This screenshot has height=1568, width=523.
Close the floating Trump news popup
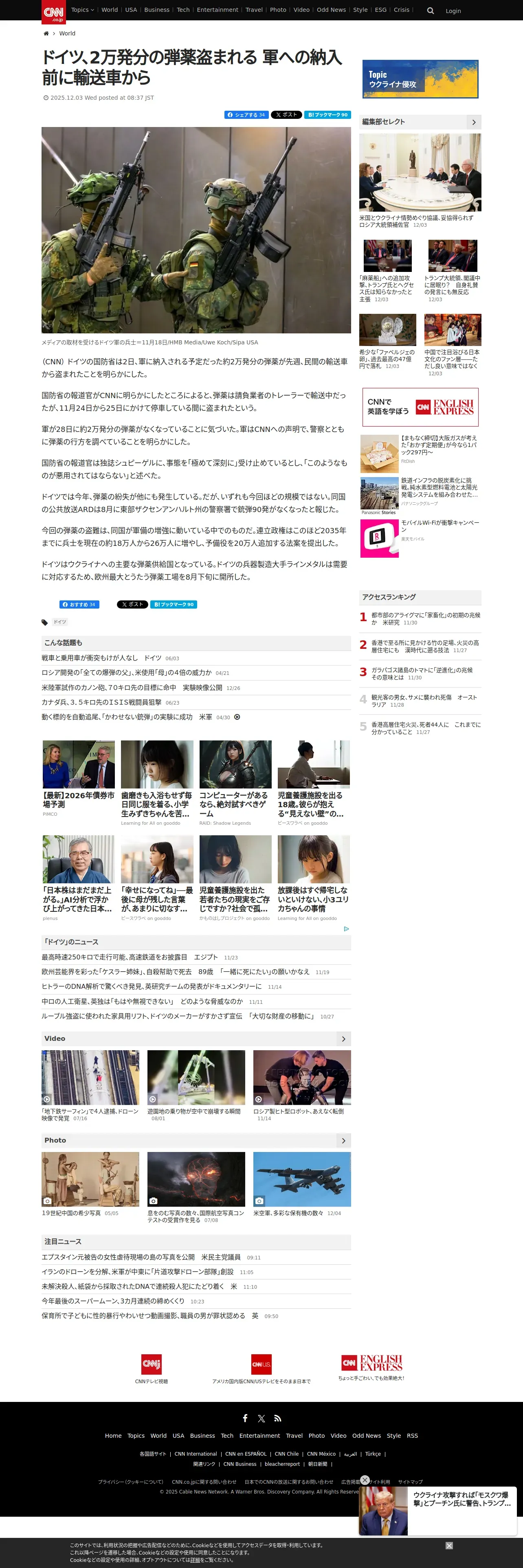pos(365,1480)
